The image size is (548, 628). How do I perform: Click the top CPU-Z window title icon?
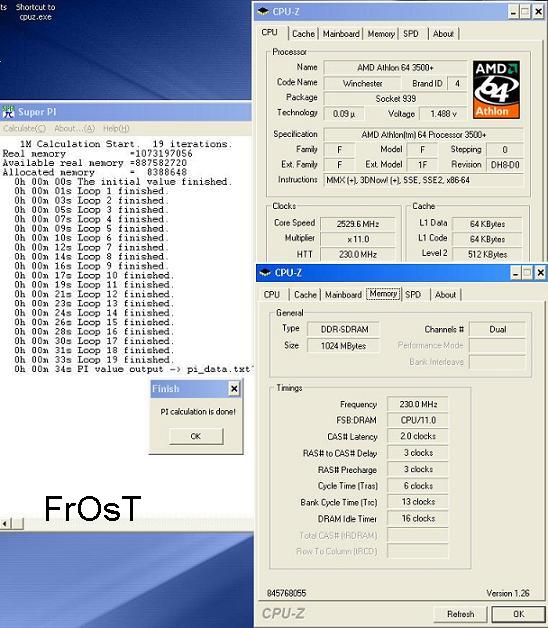pos(263,11)
